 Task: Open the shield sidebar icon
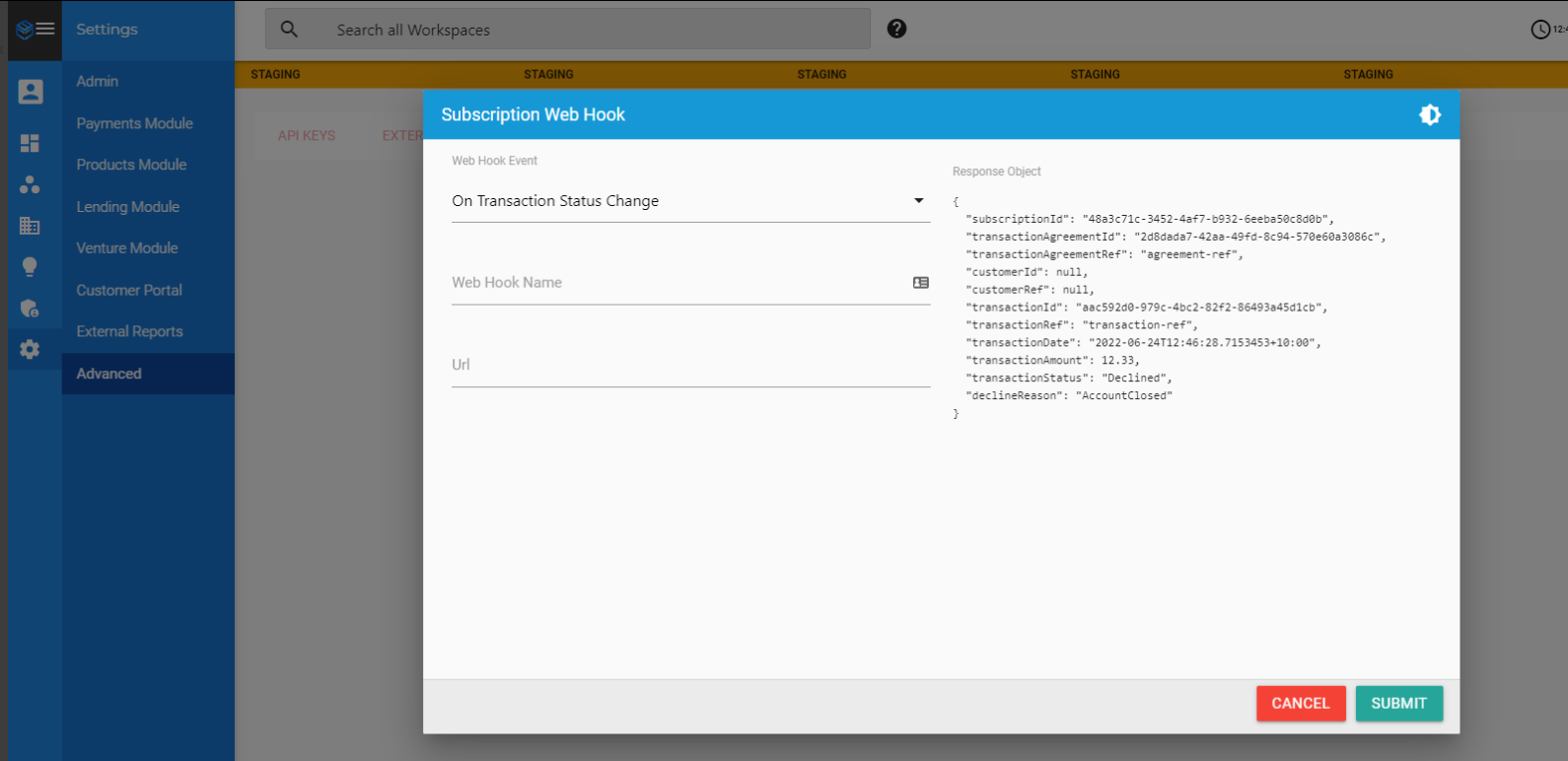(30, 309)
